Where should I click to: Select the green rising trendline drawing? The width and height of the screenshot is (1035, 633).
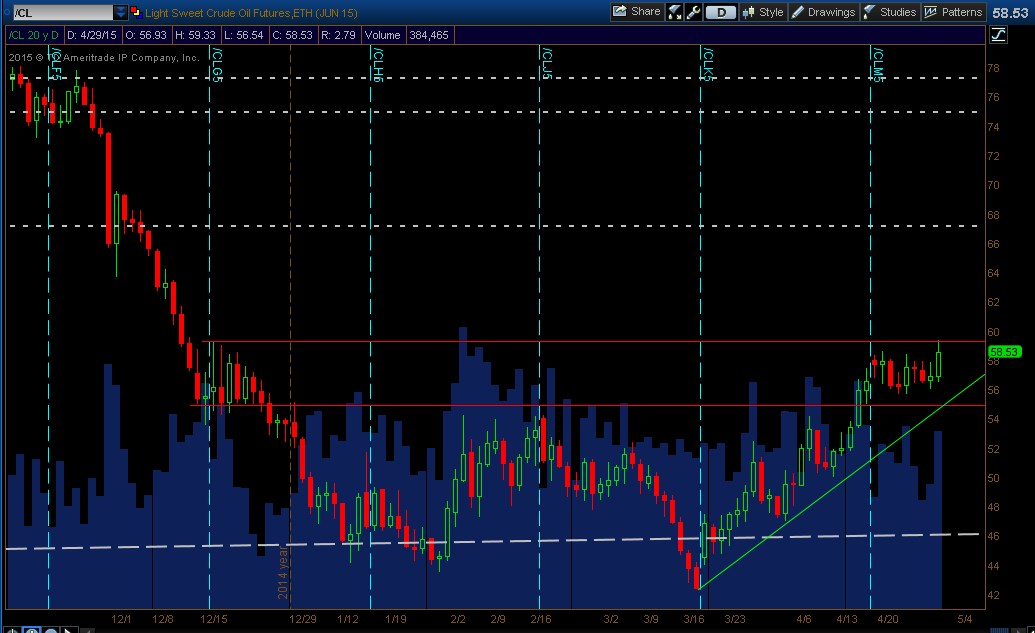point(842,481)
